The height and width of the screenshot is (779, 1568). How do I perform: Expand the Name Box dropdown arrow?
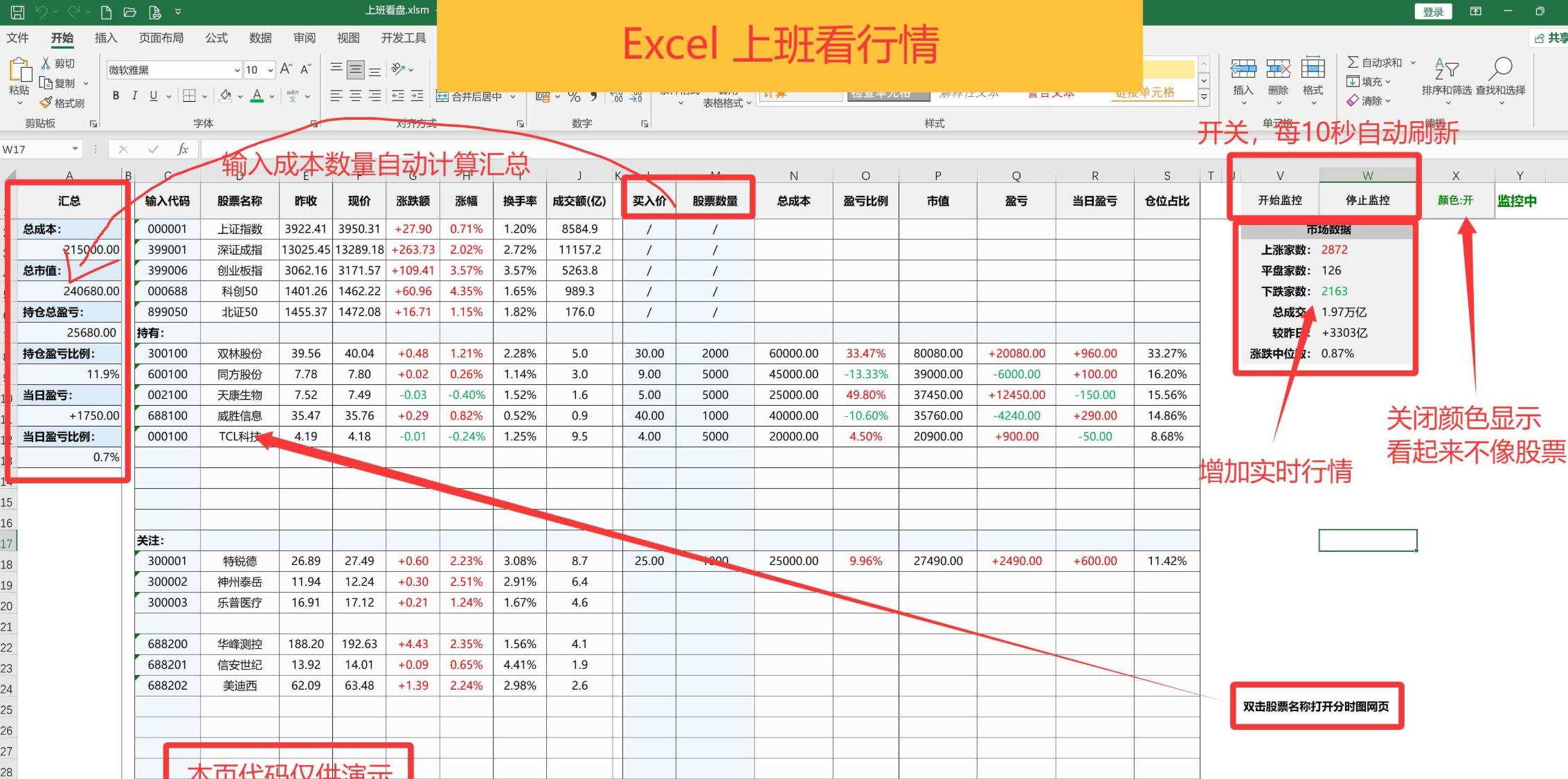point(75,150)
